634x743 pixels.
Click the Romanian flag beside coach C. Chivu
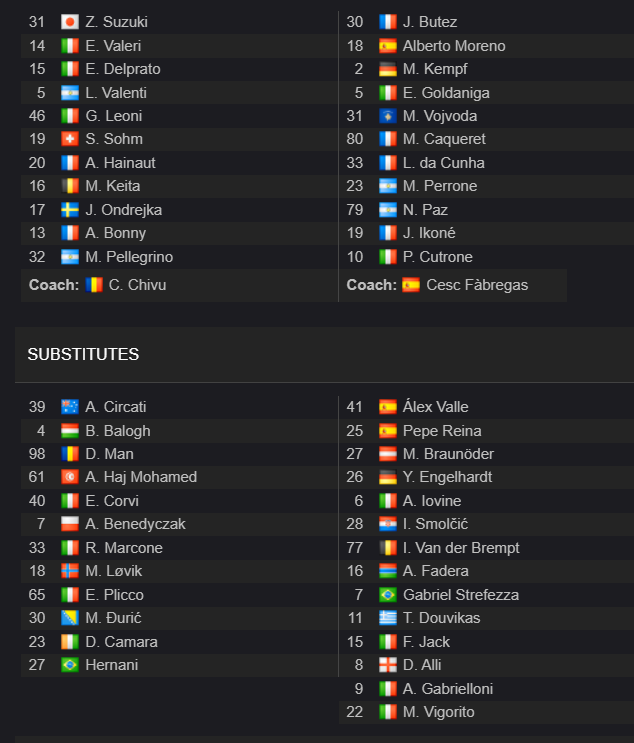[94, 285]
